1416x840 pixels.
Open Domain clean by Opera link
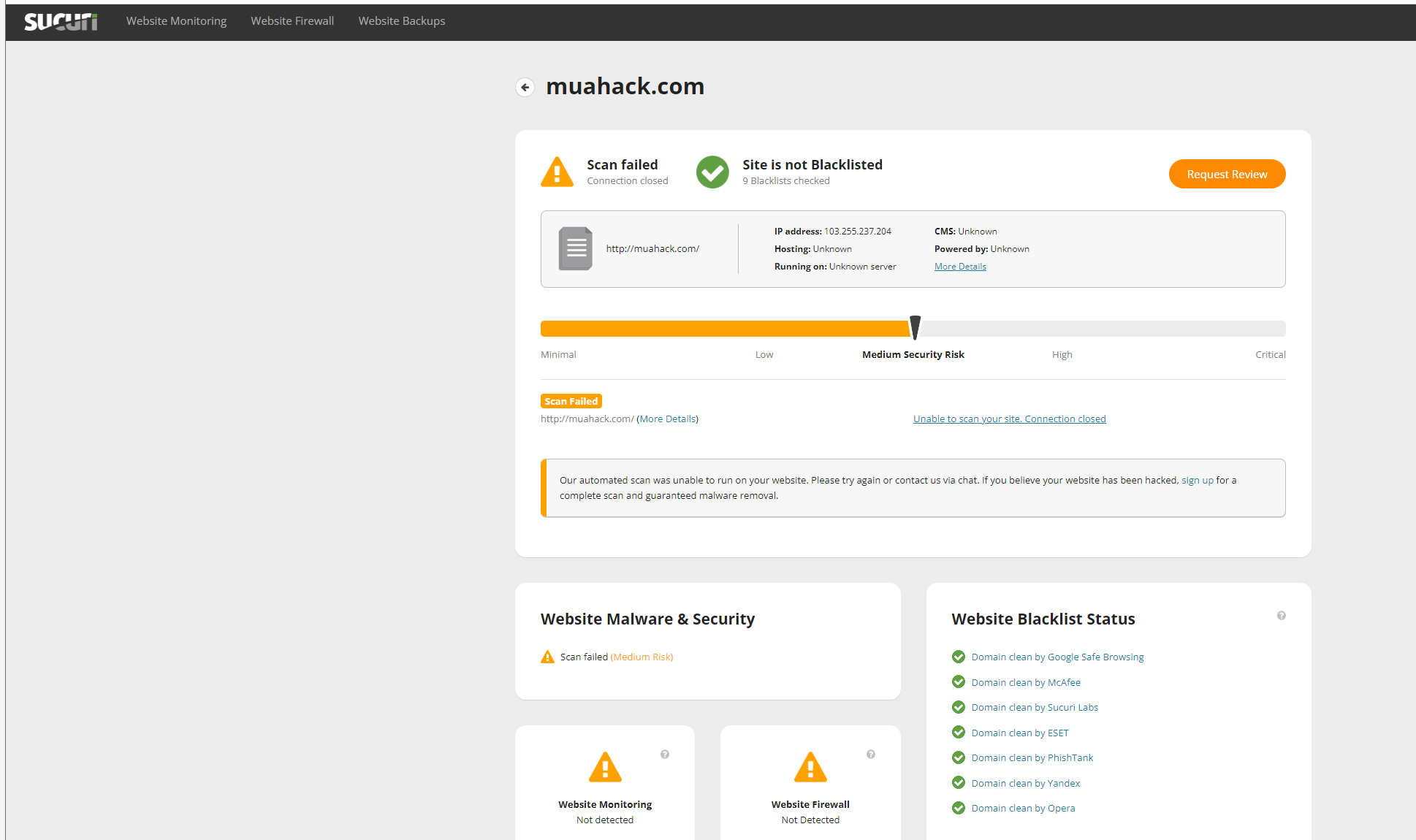1023,809
